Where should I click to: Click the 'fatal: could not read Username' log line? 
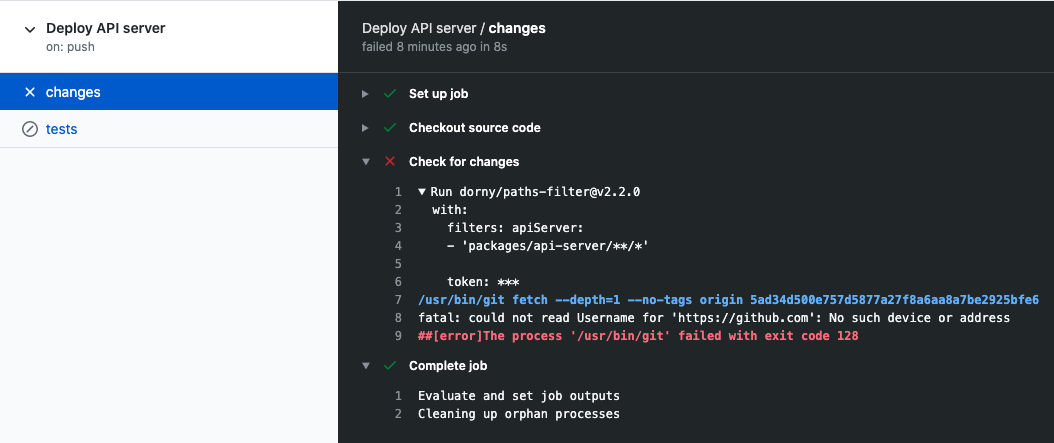click(x=714, y=317)
